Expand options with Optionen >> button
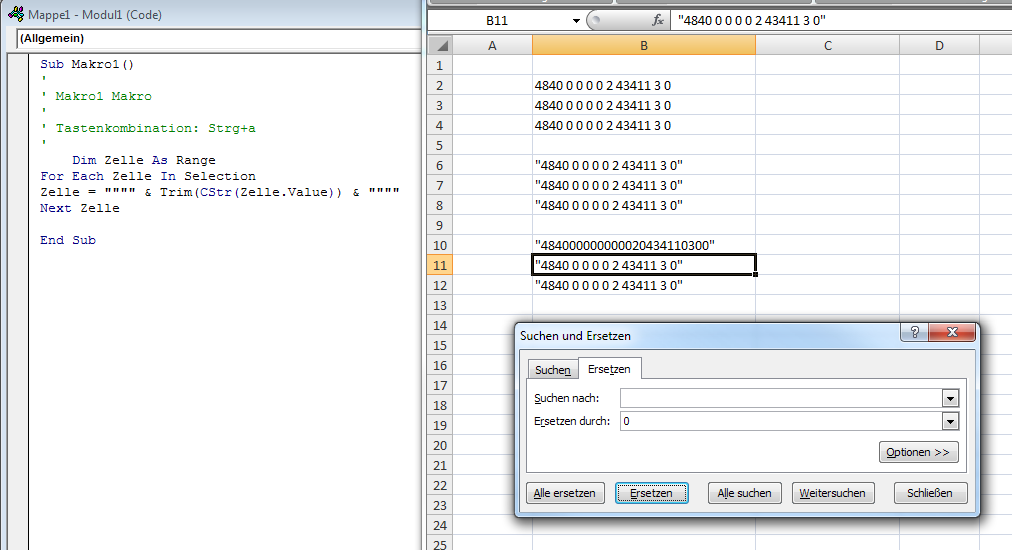Screen dimensions: 1012x550 click(918, 452)
